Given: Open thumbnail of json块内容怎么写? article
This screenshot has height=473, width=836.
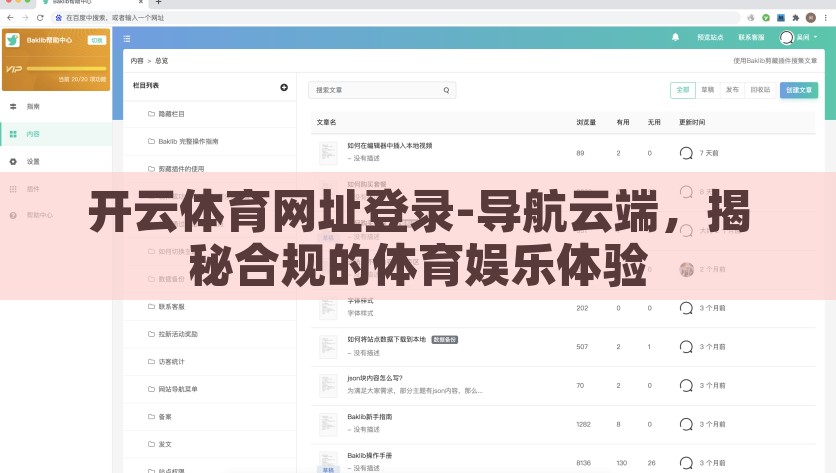Looking at the screenshot, I should tap(328, 386).
